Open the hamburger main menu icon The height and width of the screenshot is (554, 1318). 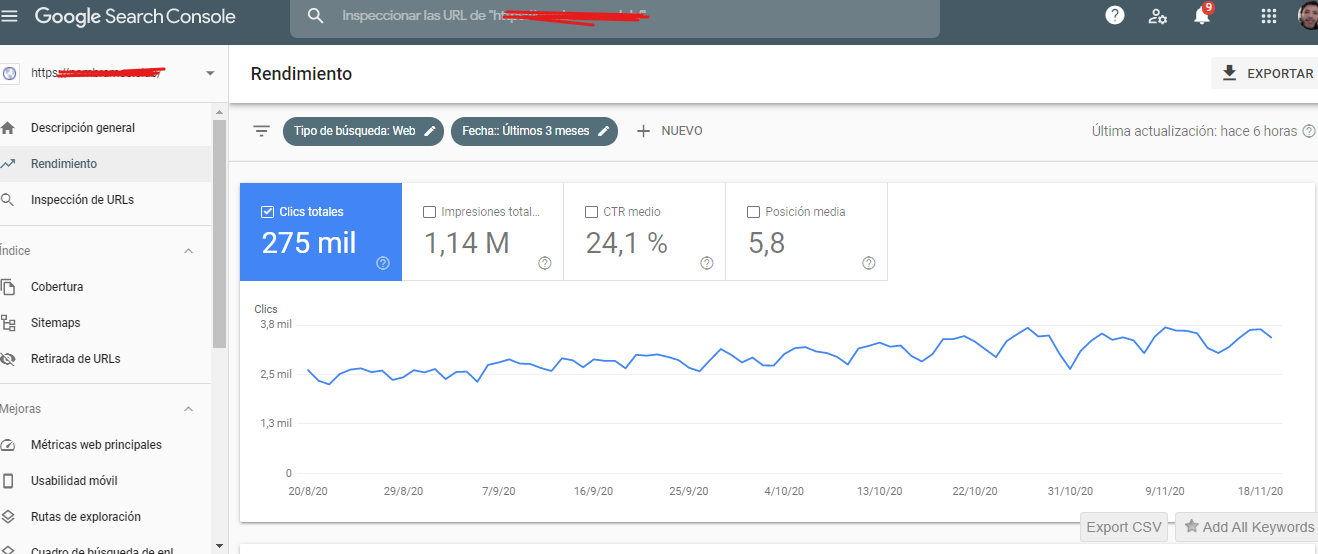coord(10,16)
